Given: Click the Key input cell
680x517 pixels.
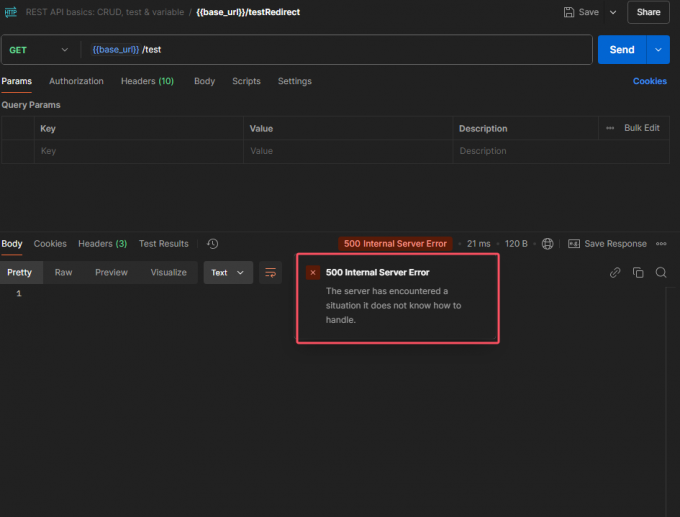Looking at the screenshot, I should (139, 151).
